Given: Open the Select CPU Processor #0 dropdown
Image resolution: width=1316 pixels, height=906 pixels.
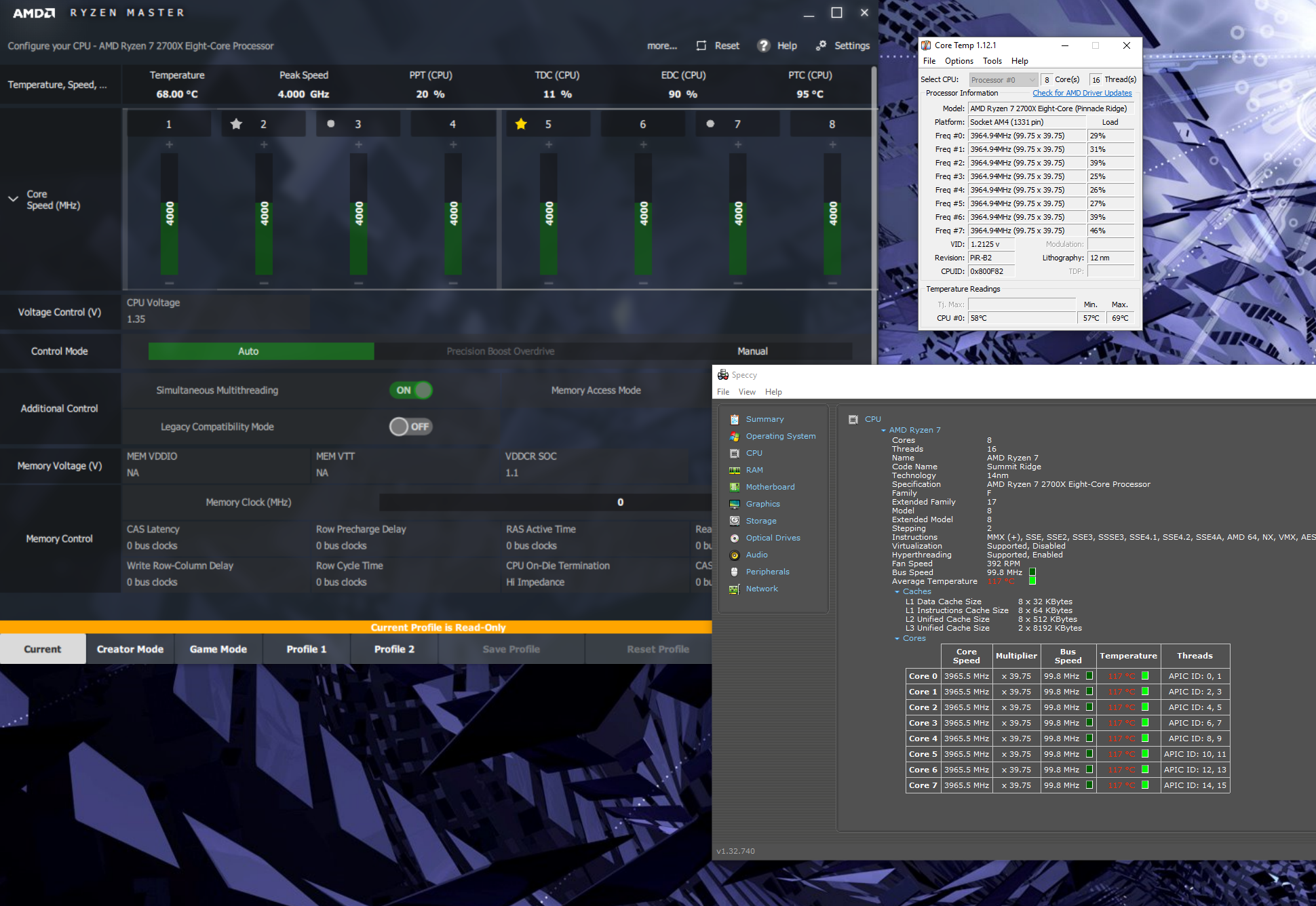Looking at the screenshot, I should pos(1003,80).
